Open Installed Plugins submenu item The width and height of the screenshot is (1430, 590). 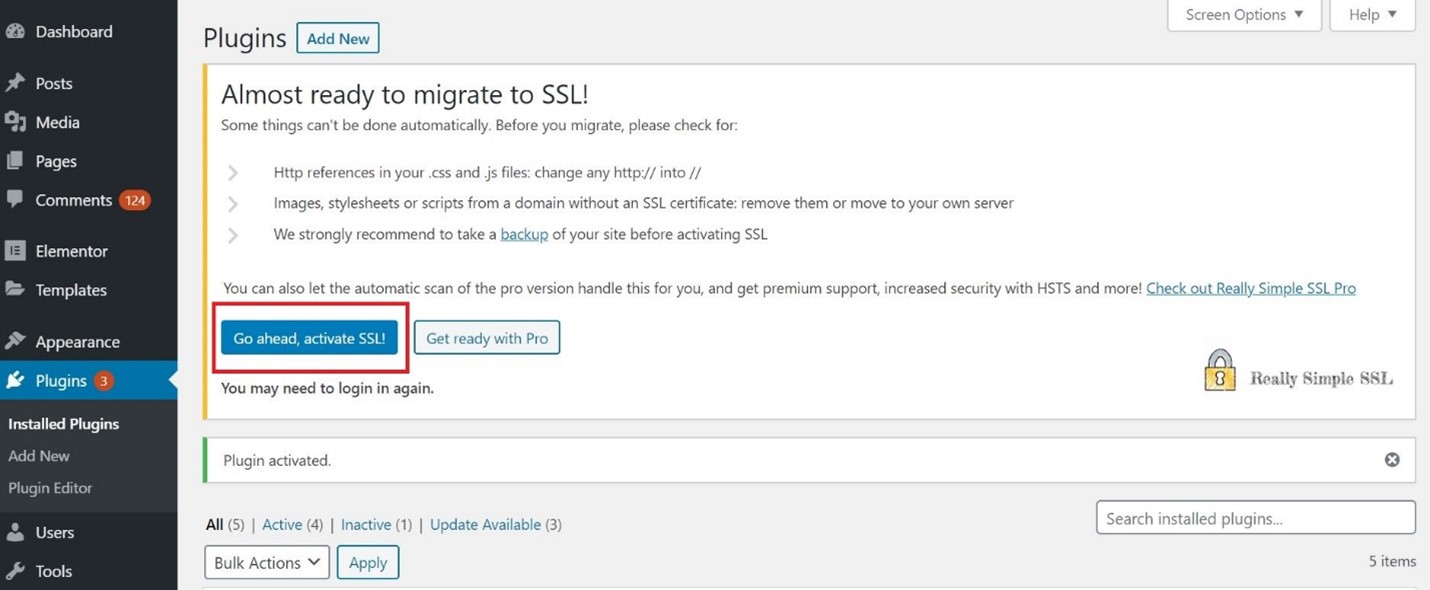point(64,424)
